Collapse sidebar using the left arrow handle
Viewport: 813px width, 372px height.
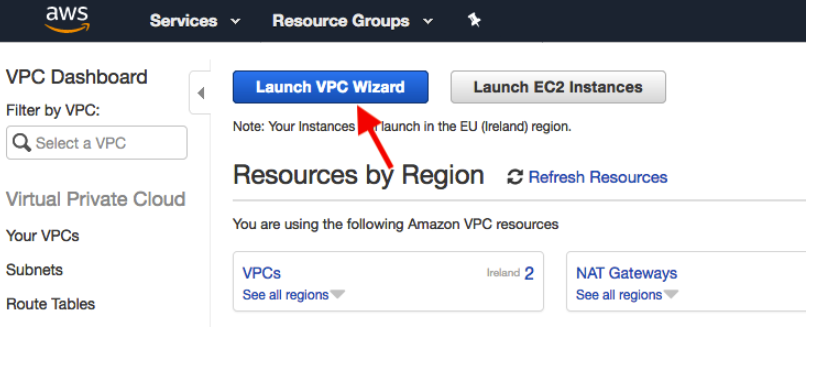[201, 93]
